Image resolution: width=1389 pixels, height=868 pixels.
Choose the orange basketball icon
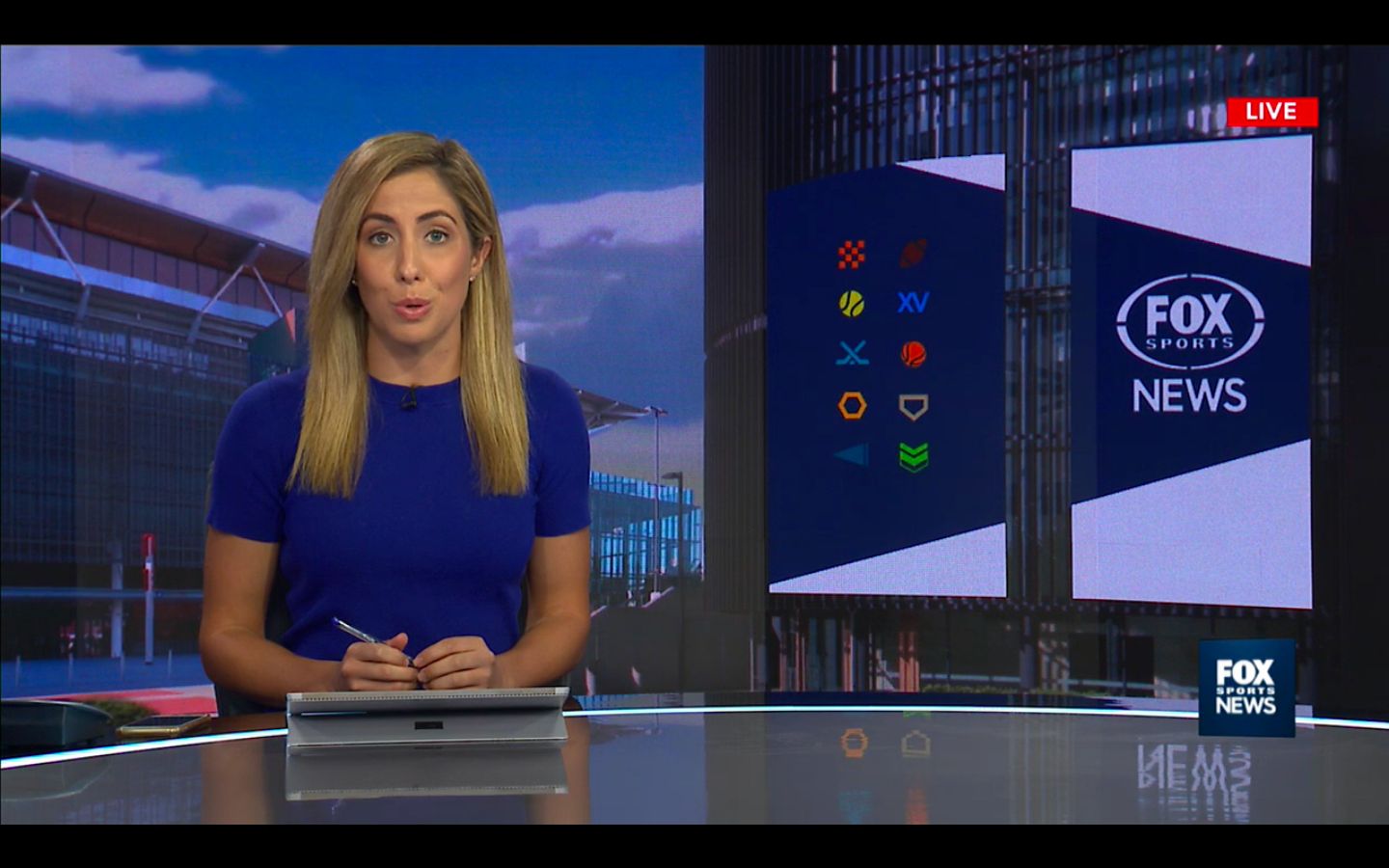tap(912, 354)
